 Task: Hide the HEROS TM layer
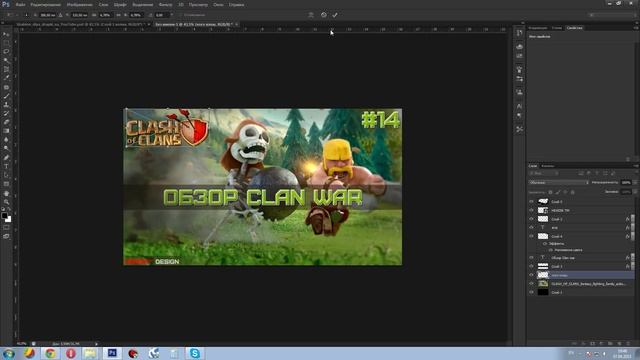coord(531,210)
